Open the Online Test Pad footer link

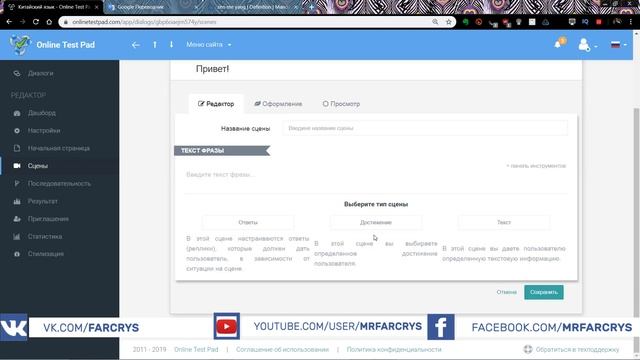tap(196, 350)
